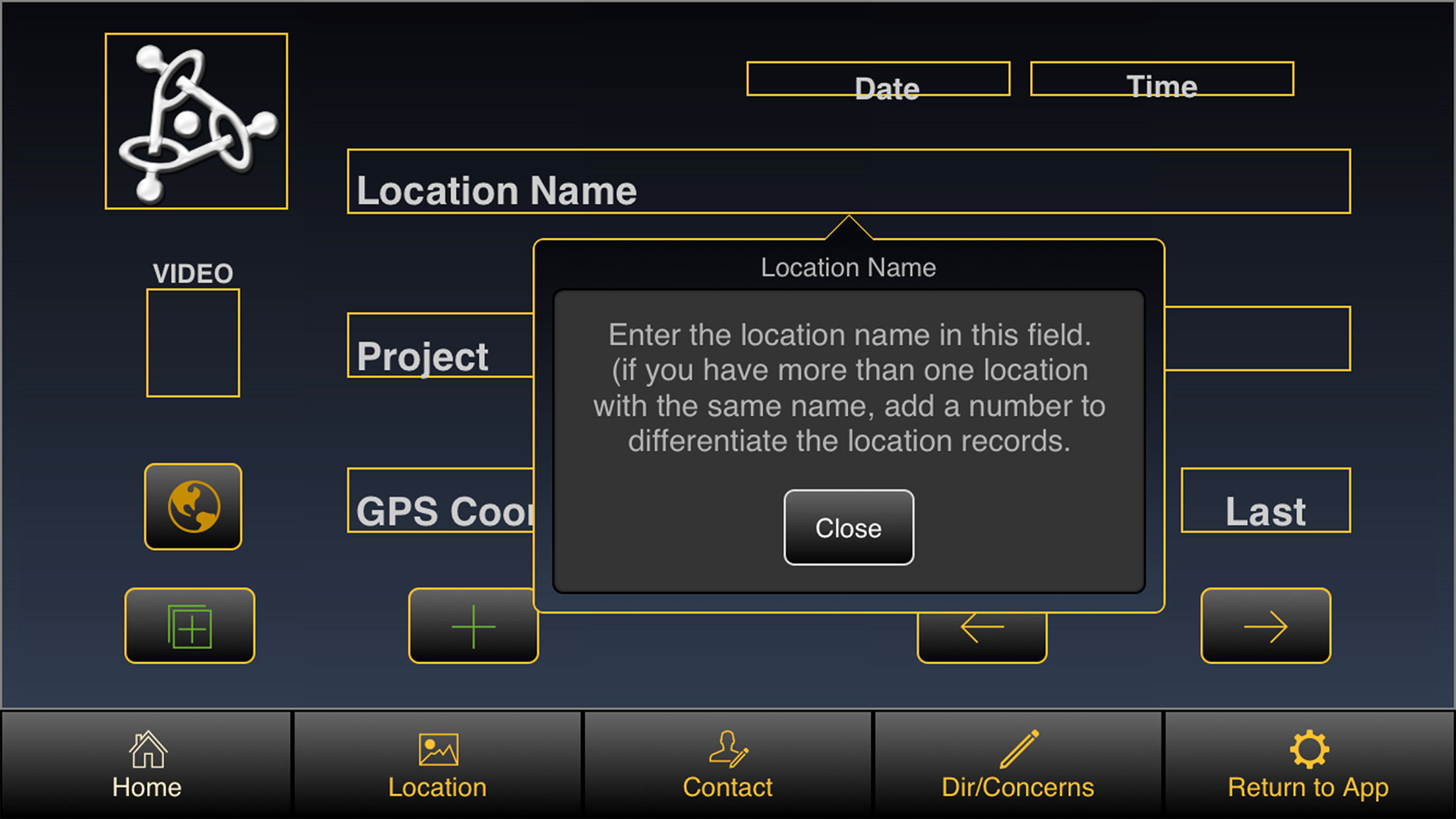Click the Project field
This screenshot has height=819, width=1456.
(440, 345)
